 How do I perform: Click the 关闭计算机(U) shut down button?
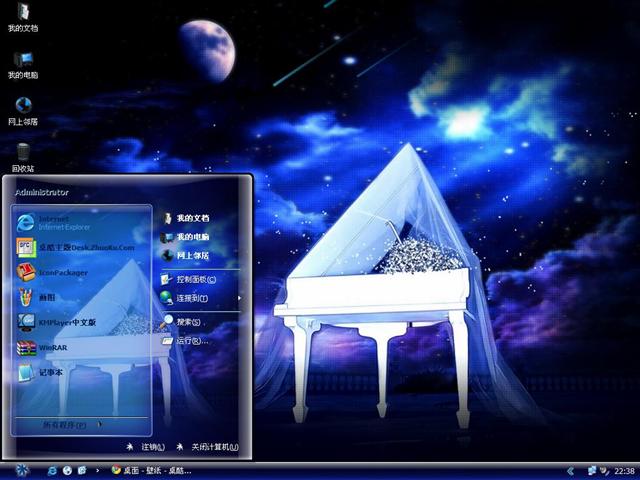(208, 447)
